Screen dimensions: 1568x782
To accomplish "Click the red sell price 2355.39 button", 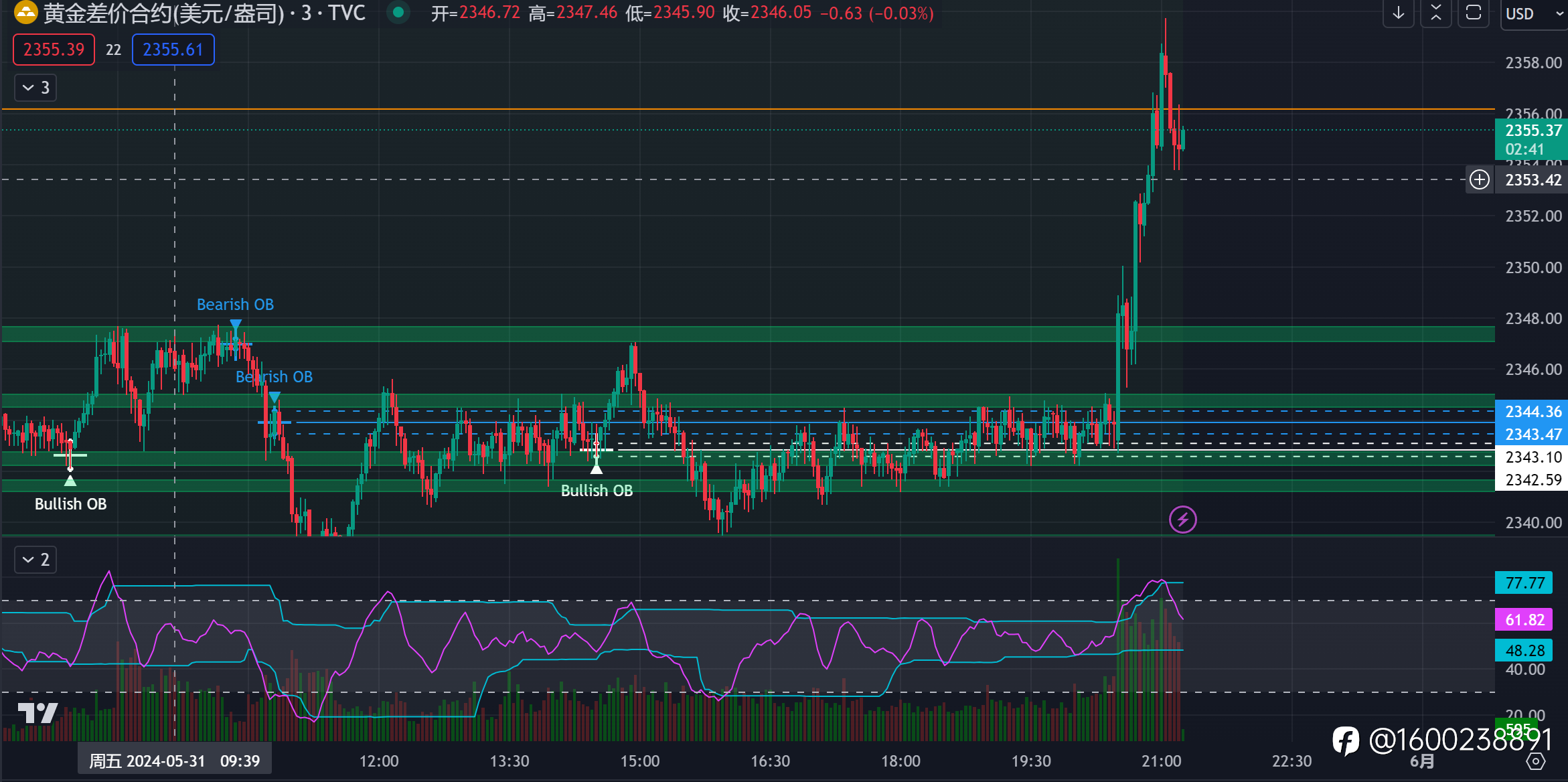I will click(54, 50).
